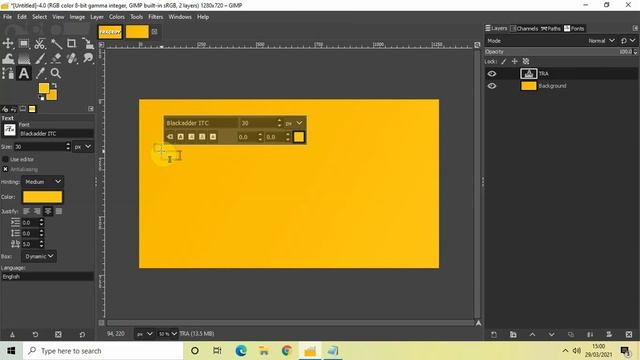Viewport: 640px width, 360px height.
Task: Hide the TRA text layer
Action: [492, 74]
